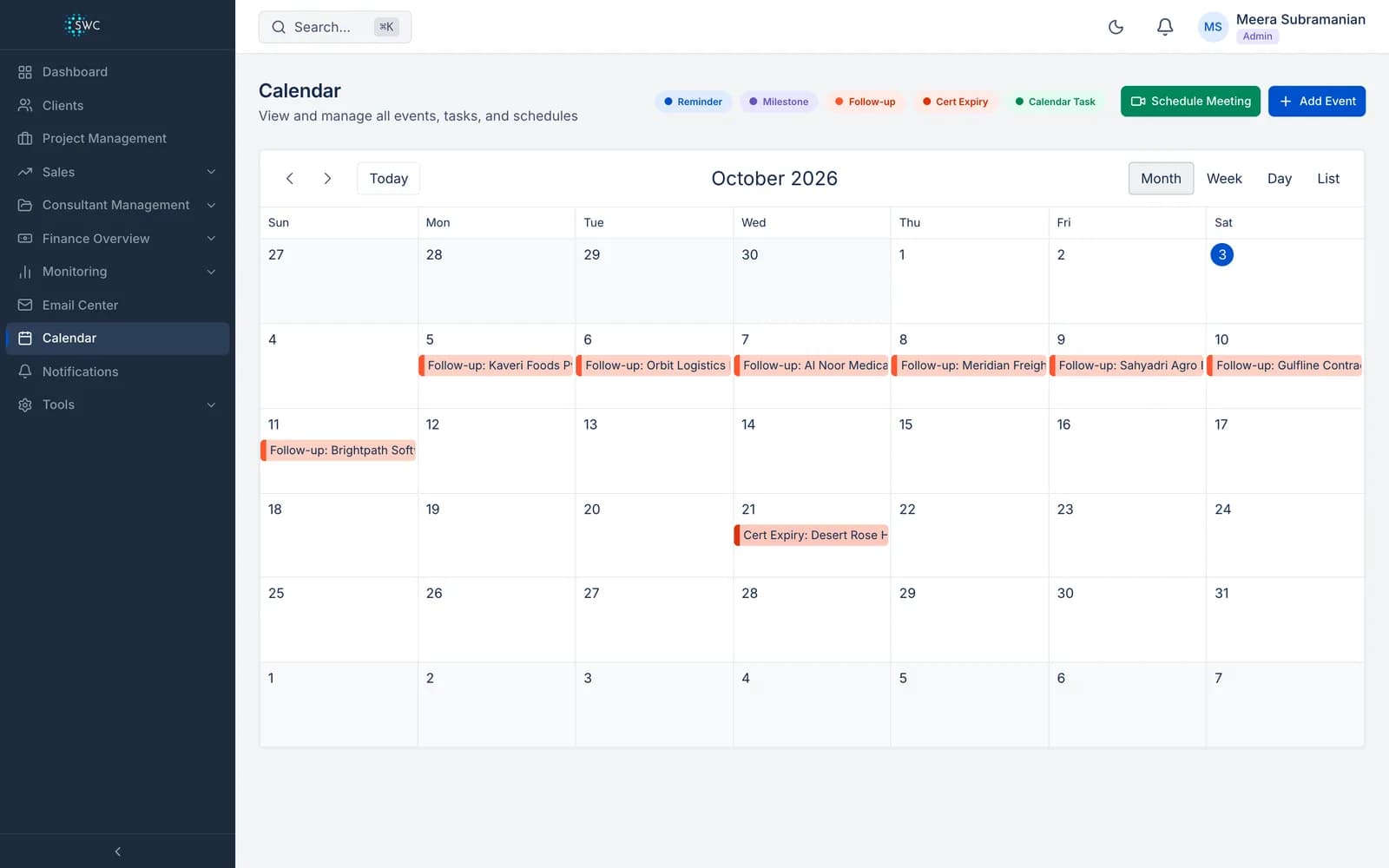
Task: Open Follow-up: Al Noor Medical event
Action: [x=812, y=365]
